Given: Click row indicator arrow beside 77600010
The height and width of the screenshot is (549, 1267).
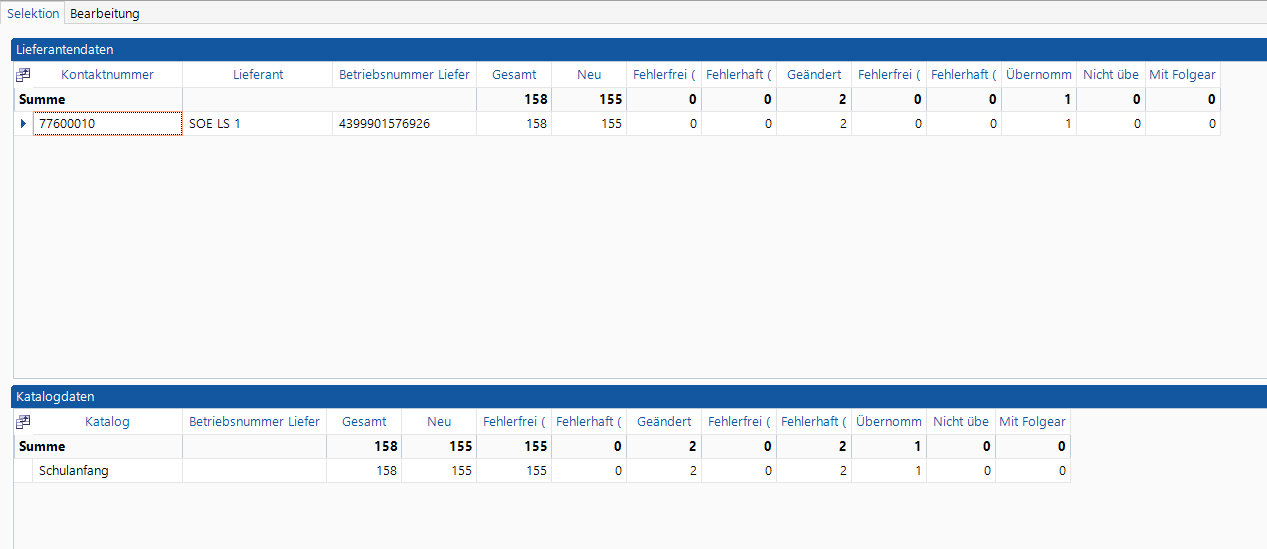Looking at the screenshot, I should click(24, 124).
